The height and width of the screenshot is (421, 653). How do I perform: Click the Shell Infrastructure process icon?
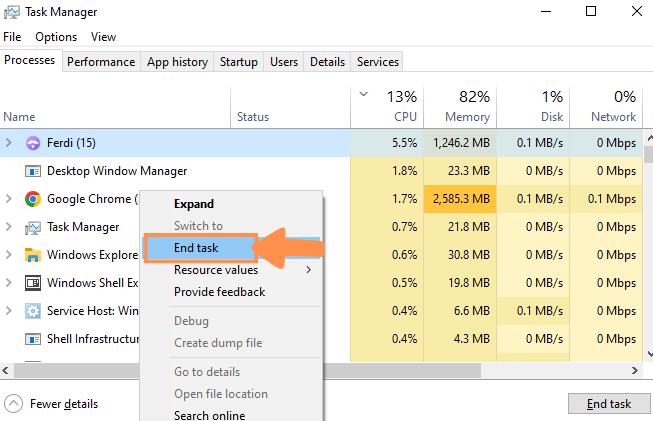[x=33, y=339]
